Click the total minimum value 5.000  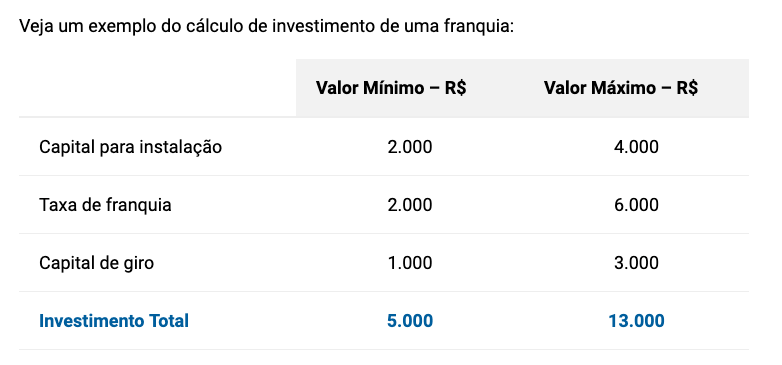pos(410,321)
